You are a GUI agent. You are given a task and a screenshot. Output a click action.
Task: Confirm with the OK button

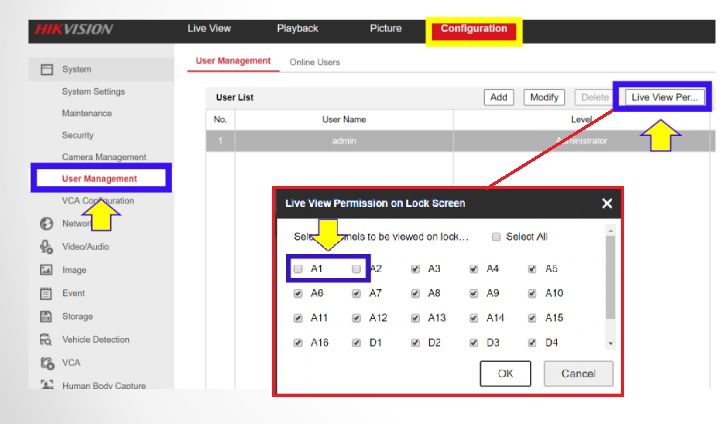pos(505,374)
